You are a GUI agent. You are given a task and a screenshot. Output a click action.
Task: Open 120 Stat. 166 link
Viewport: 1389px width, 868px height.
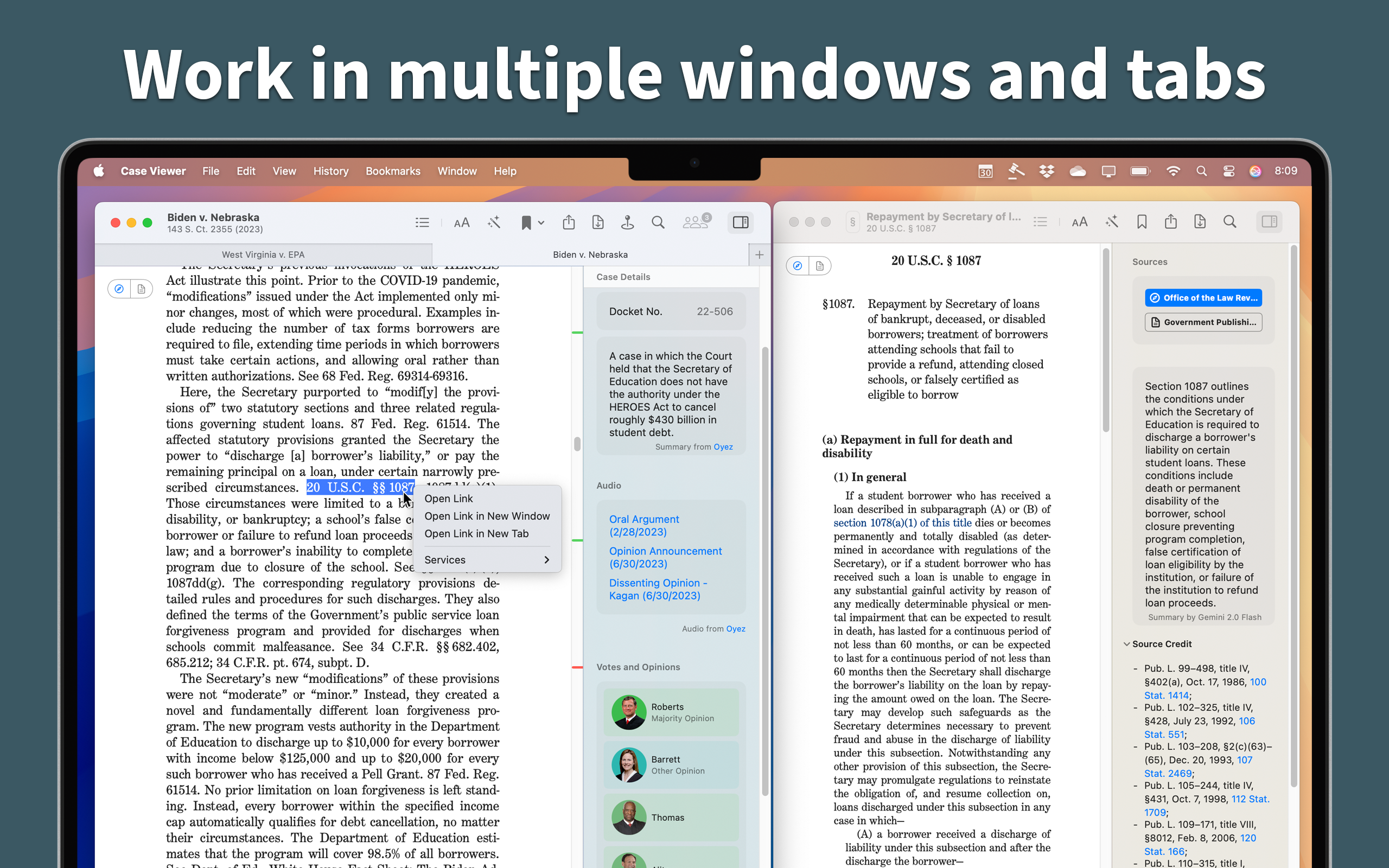(x=1200, y=845)
